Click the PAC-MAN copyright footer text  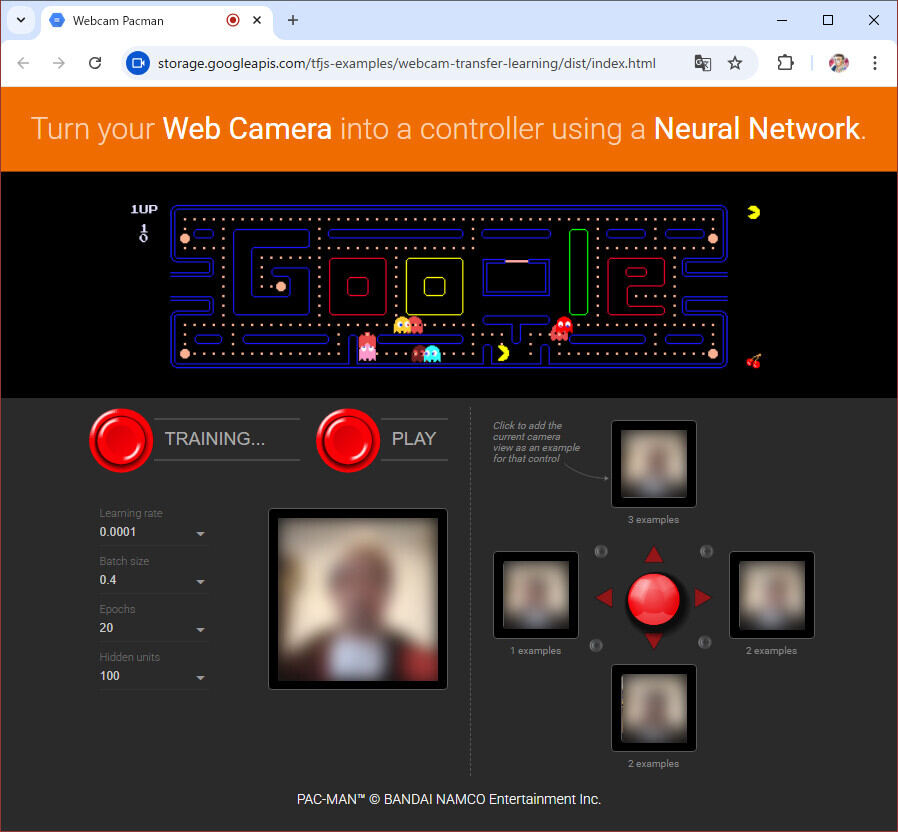(448, 799)
